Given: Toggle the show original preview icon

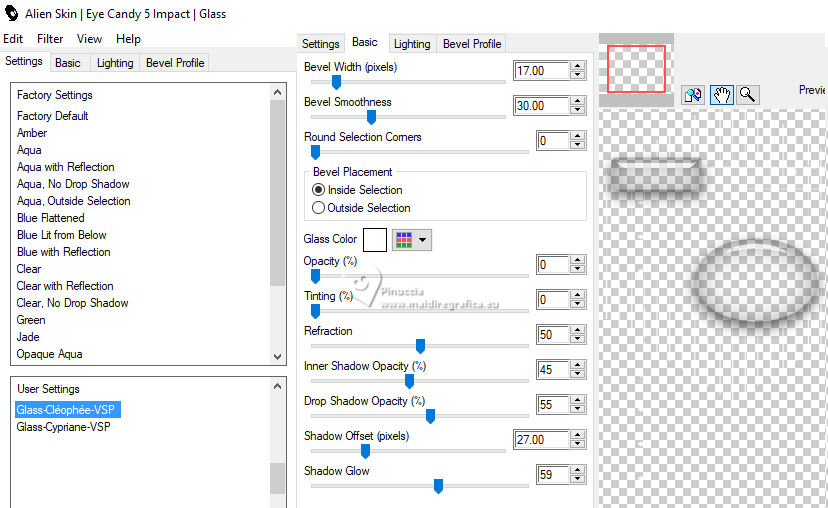Looking at the screenshot, I should tap(693, 95).
